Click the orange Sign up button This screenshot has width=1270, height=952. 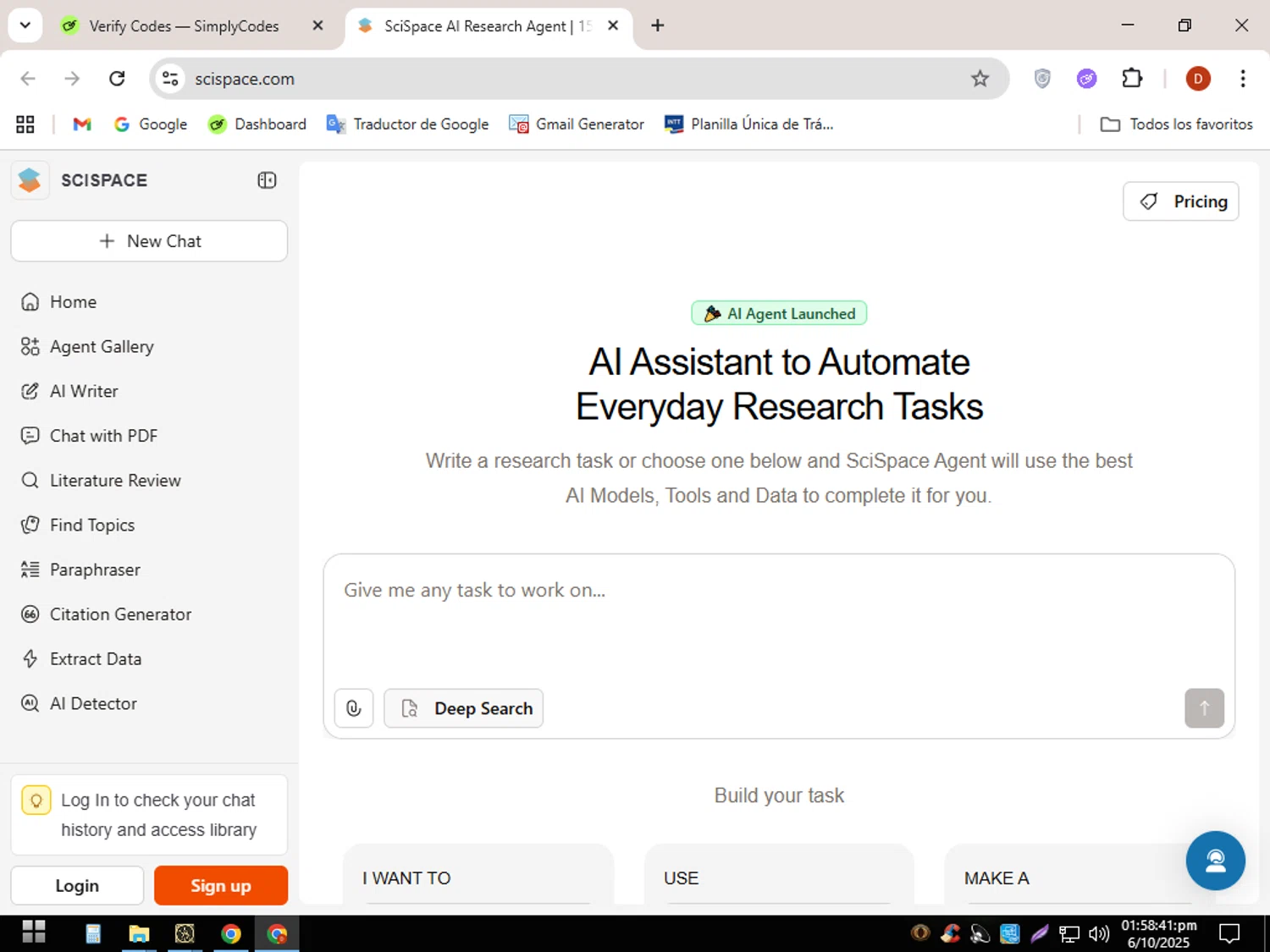221,886
